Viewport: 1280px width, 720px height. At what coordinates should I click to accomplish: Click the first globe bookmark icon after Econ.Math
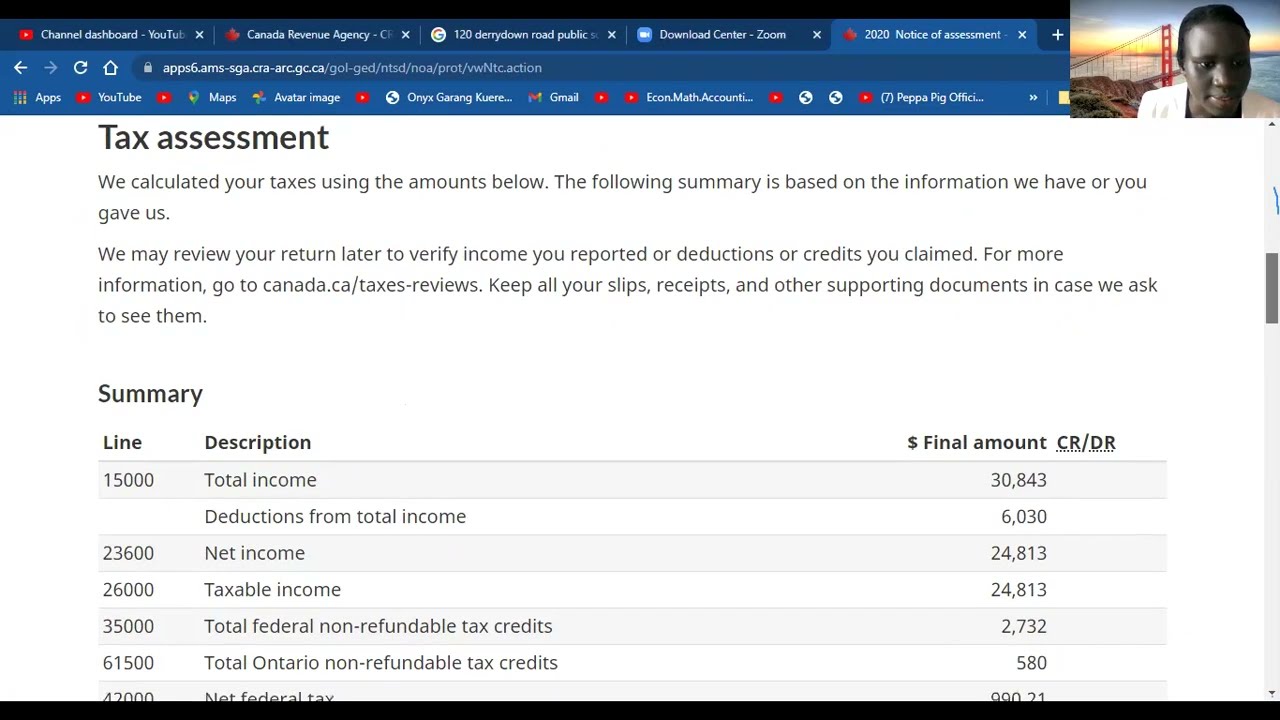coord(805,97)
